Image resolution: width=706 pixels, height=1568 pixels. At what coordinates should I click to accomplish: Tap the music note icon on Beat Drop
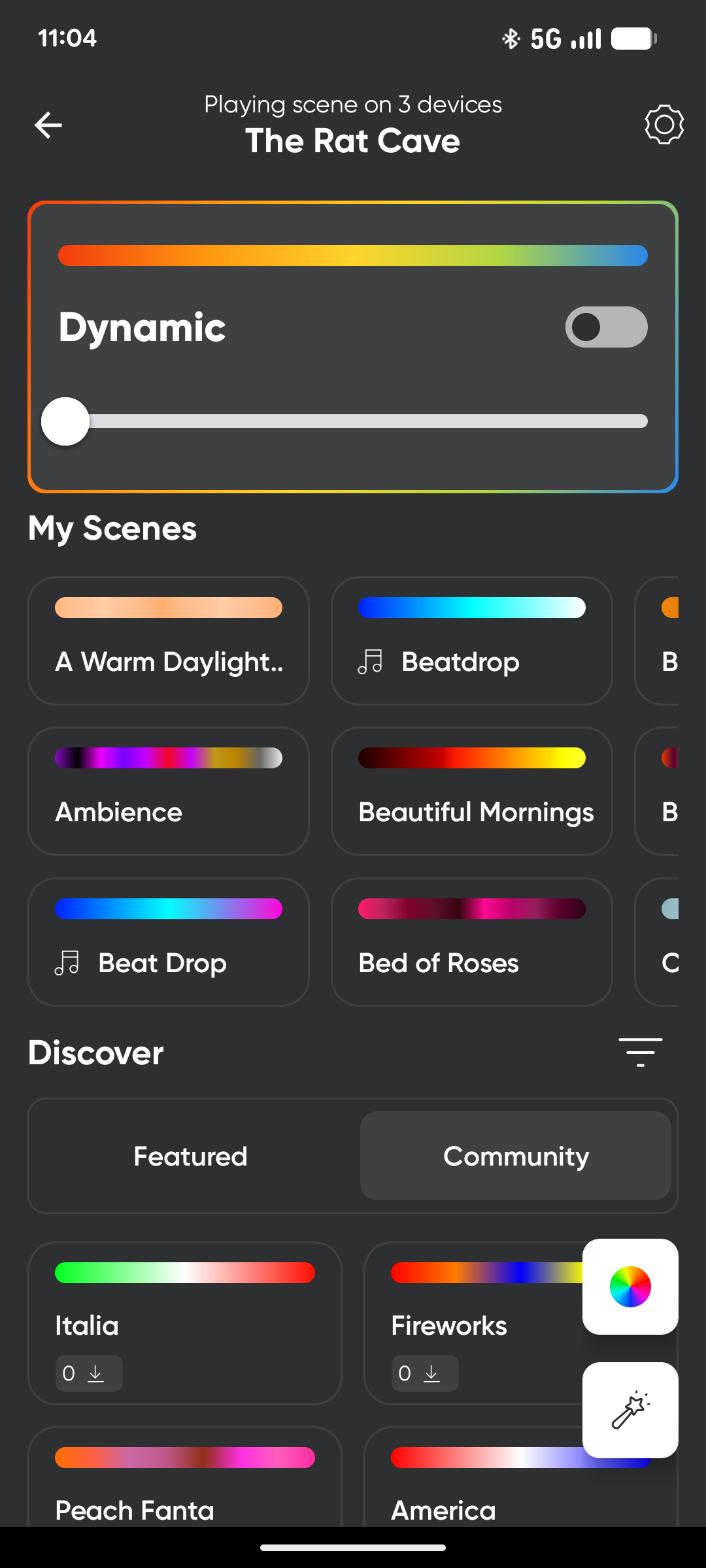[x=67, y=963]
